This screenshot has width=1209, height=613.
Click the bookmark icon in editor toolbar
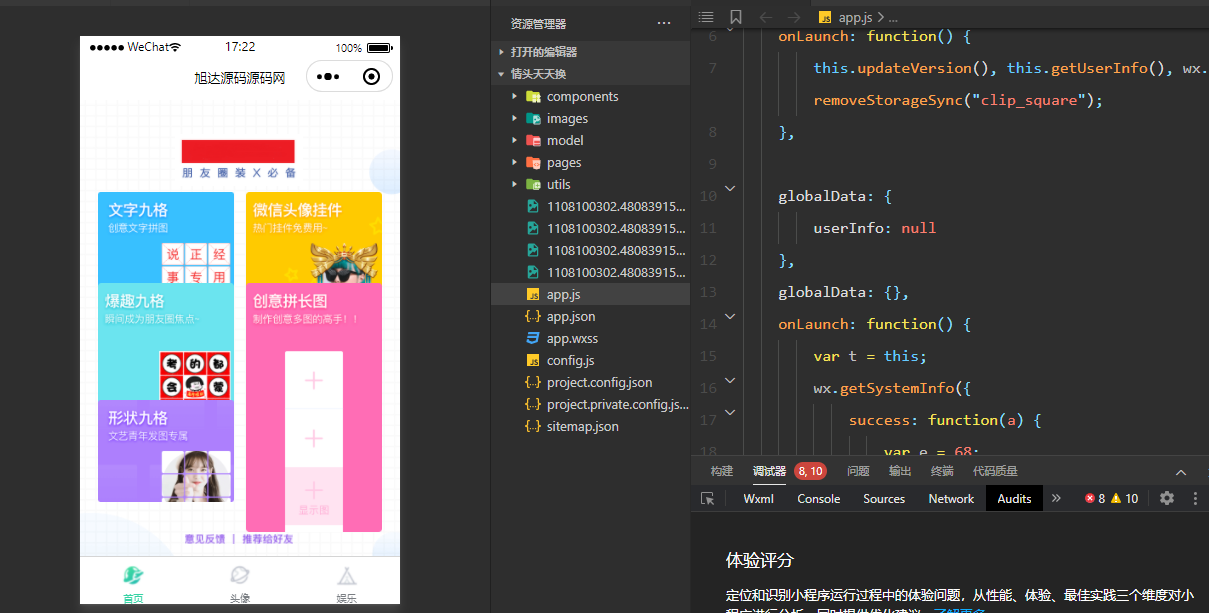(736, 17)
